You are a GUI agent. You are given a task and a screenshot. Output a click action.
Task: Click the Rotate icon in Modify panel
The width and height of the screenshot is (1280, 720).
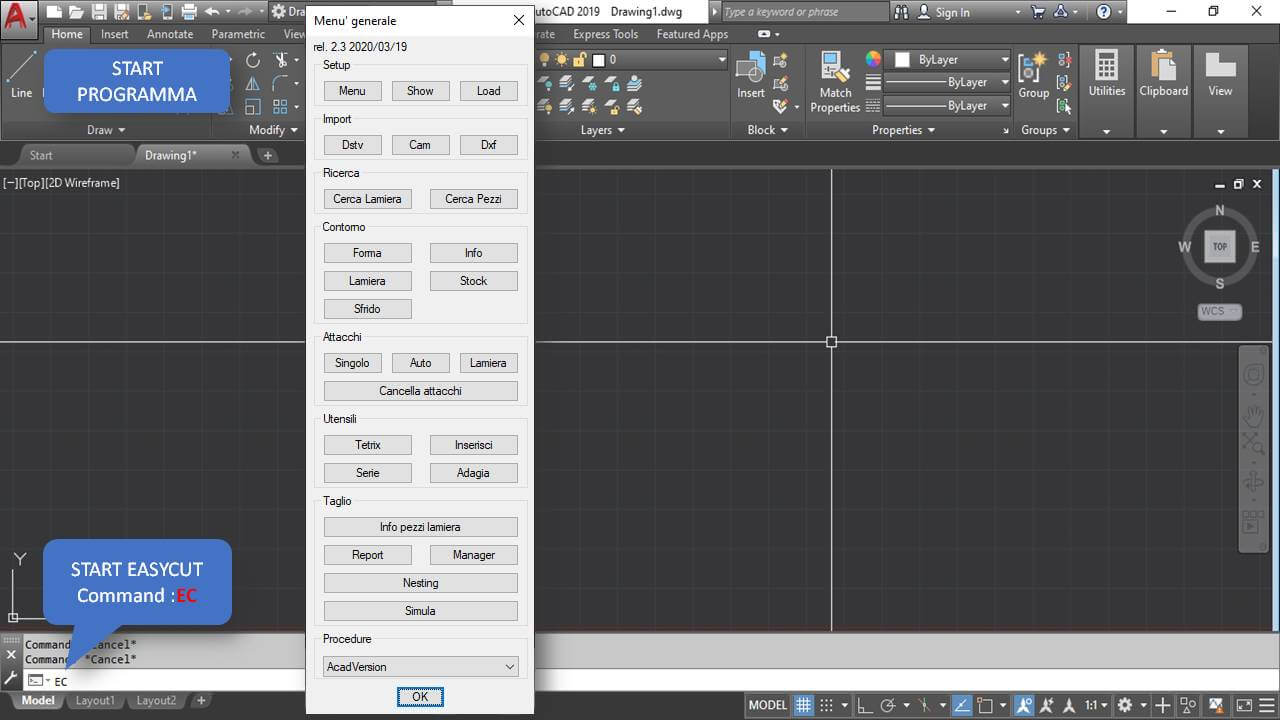[x=253, y=60]
